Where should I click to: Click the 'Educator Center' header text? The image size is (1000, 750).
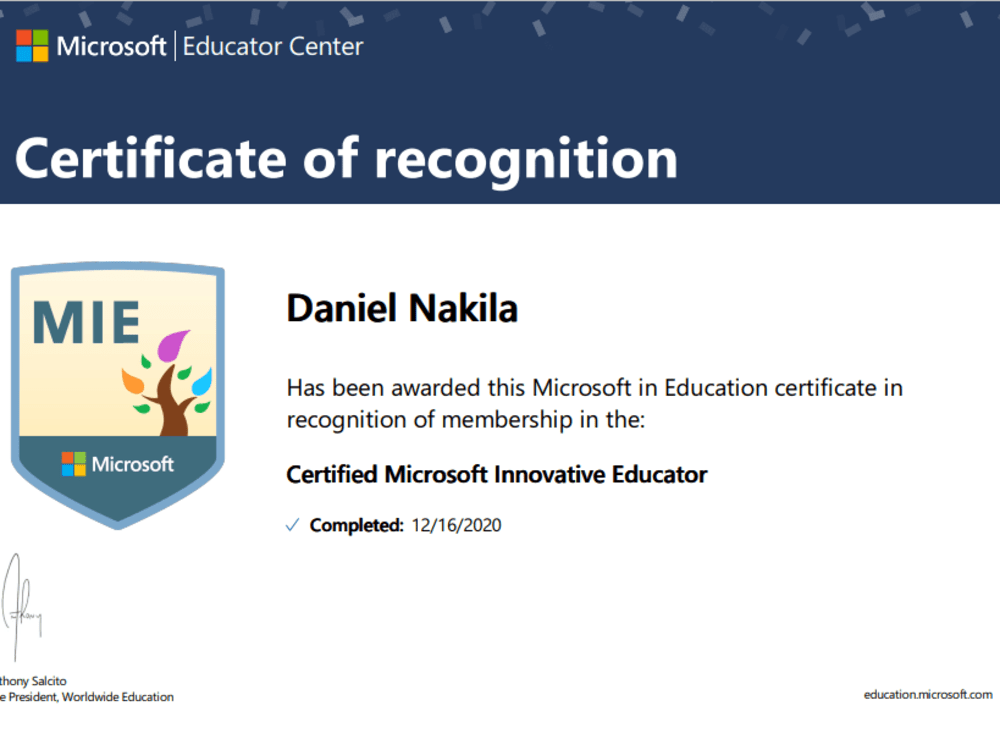[273, 46]
